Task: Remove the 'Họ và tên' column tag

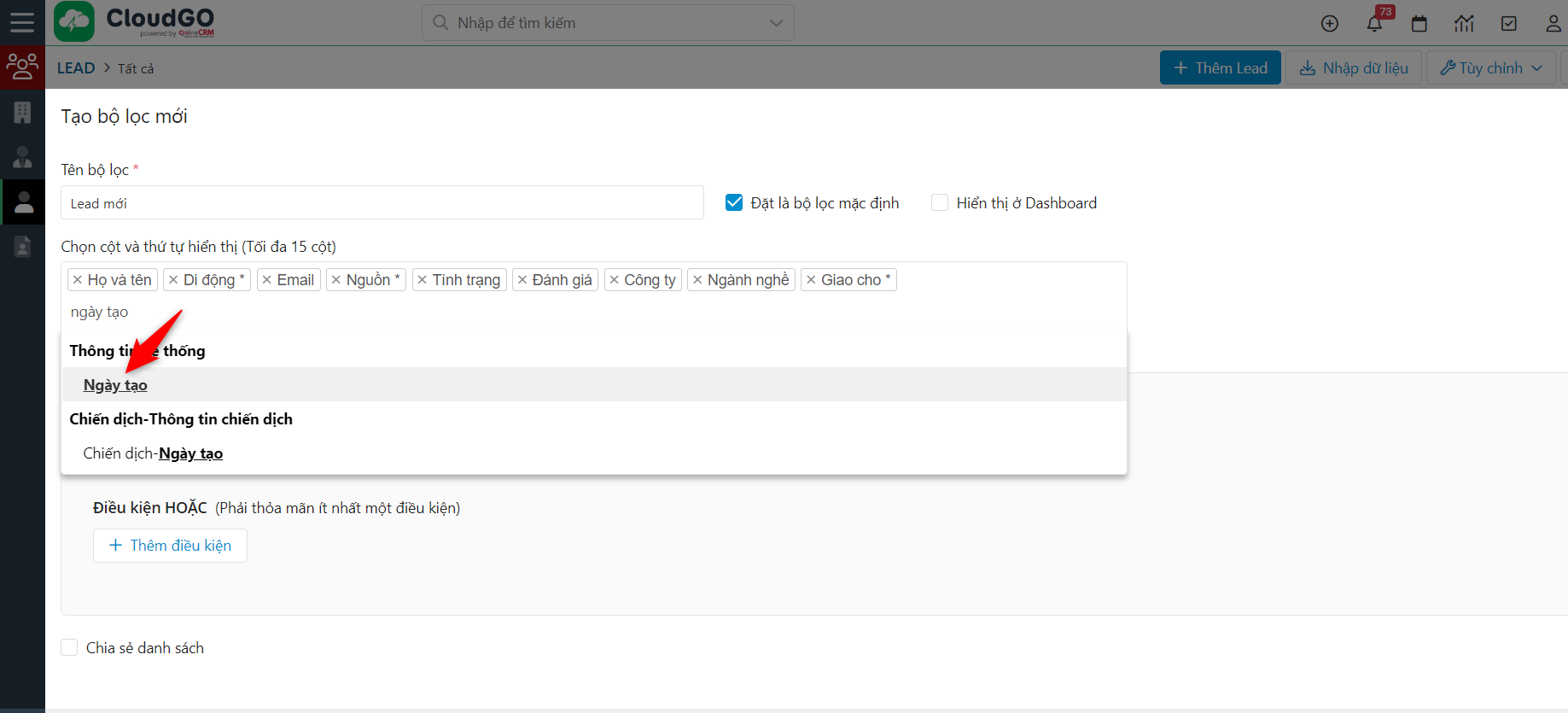Action: (x=78, y=280)
